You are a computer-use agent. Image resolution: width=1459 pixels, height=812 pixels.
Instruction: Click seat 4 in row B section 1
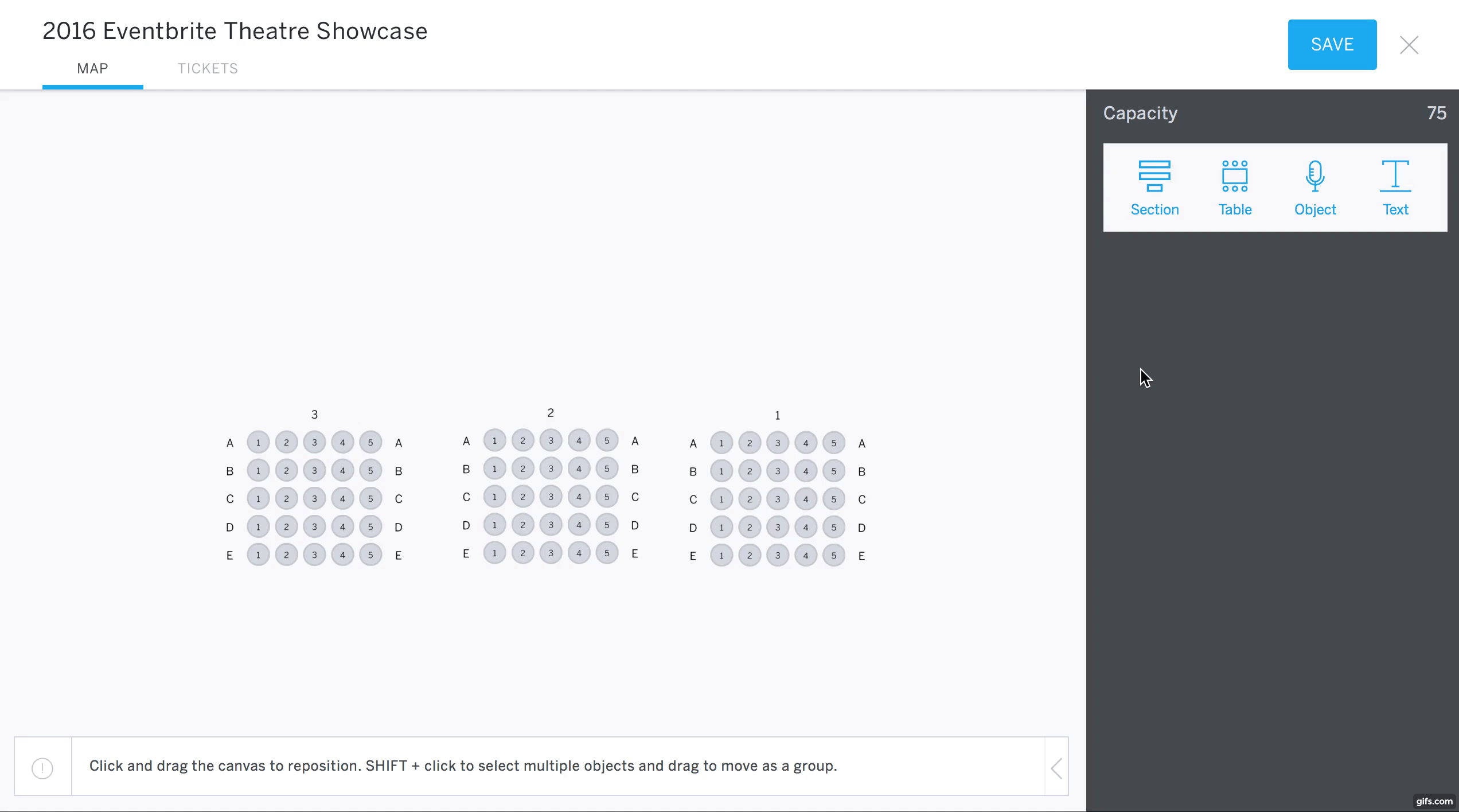[805, 471]
